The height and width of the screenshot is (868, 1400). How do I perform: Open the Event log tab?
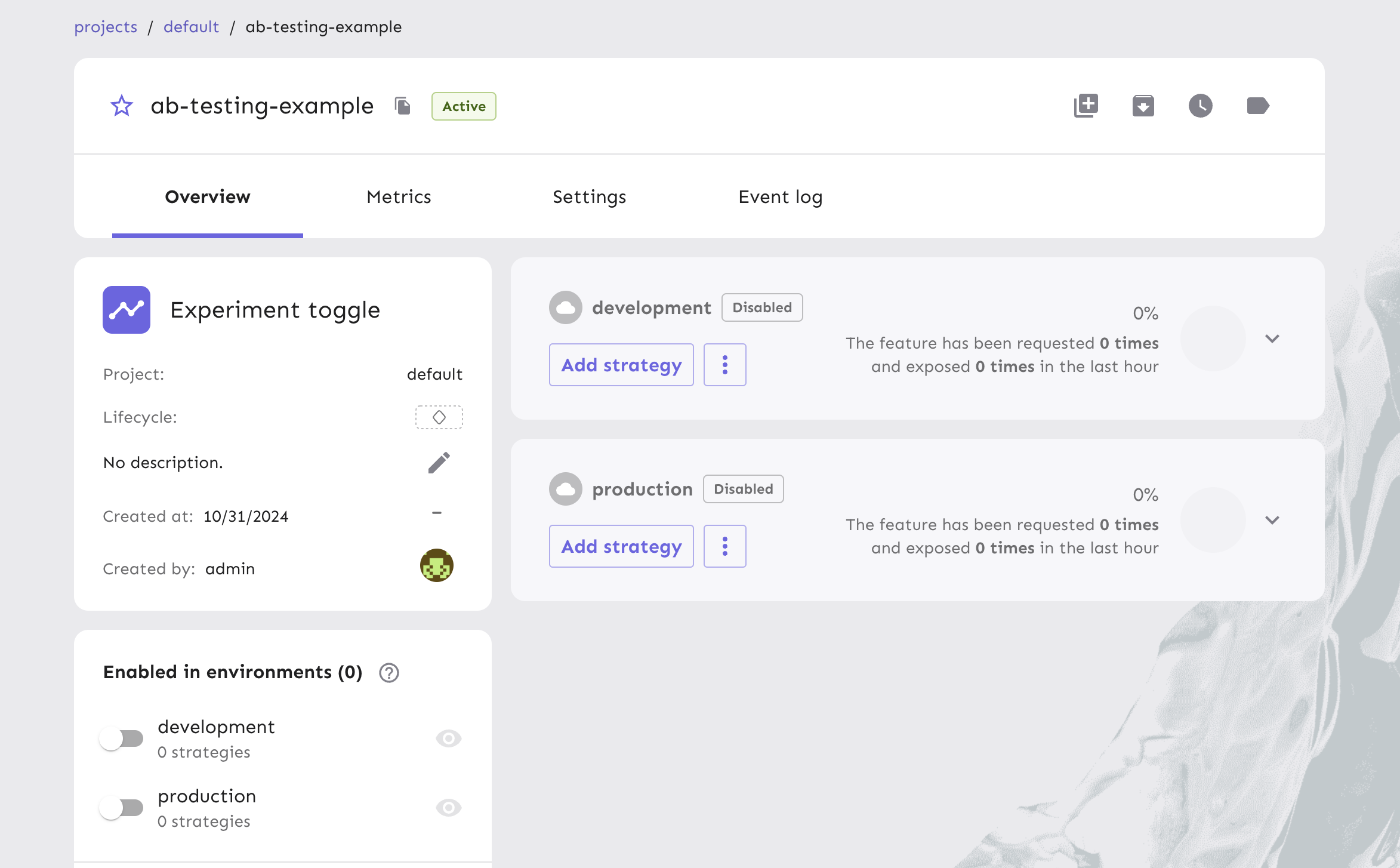(779, 197)
